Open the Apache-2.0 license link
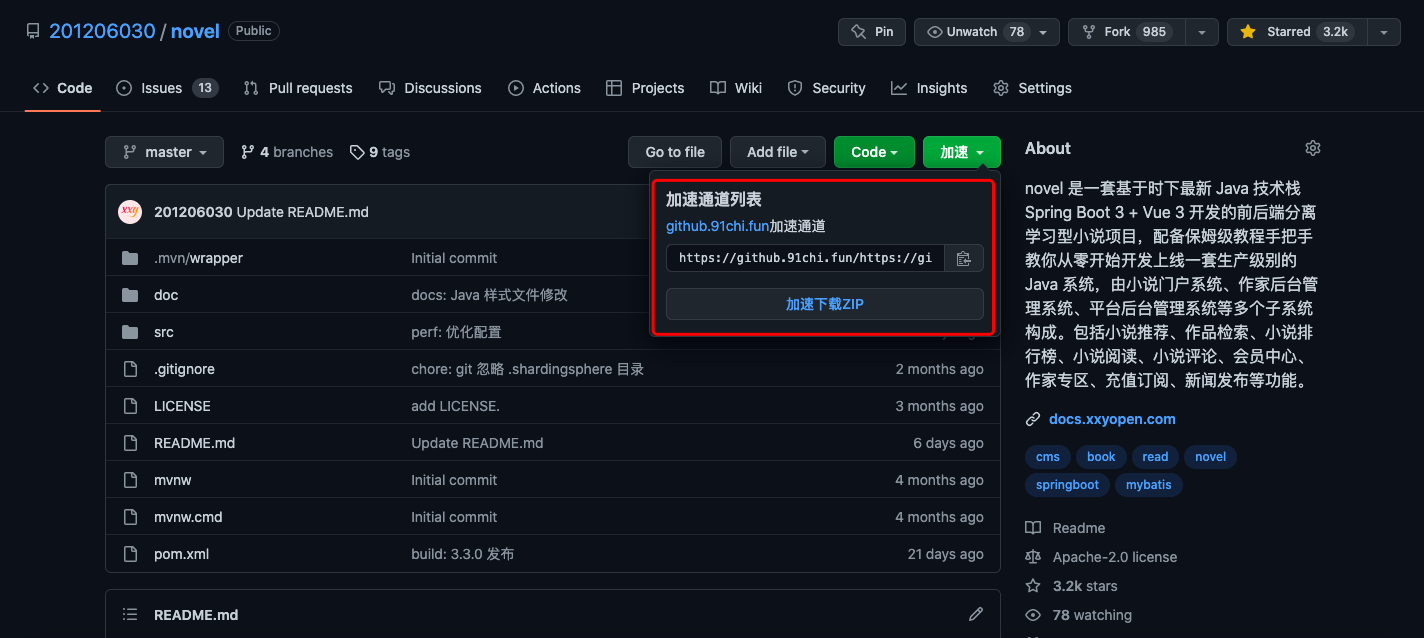The height and width of the screenshot is (638, 1424). click(x=1115, y=557)
